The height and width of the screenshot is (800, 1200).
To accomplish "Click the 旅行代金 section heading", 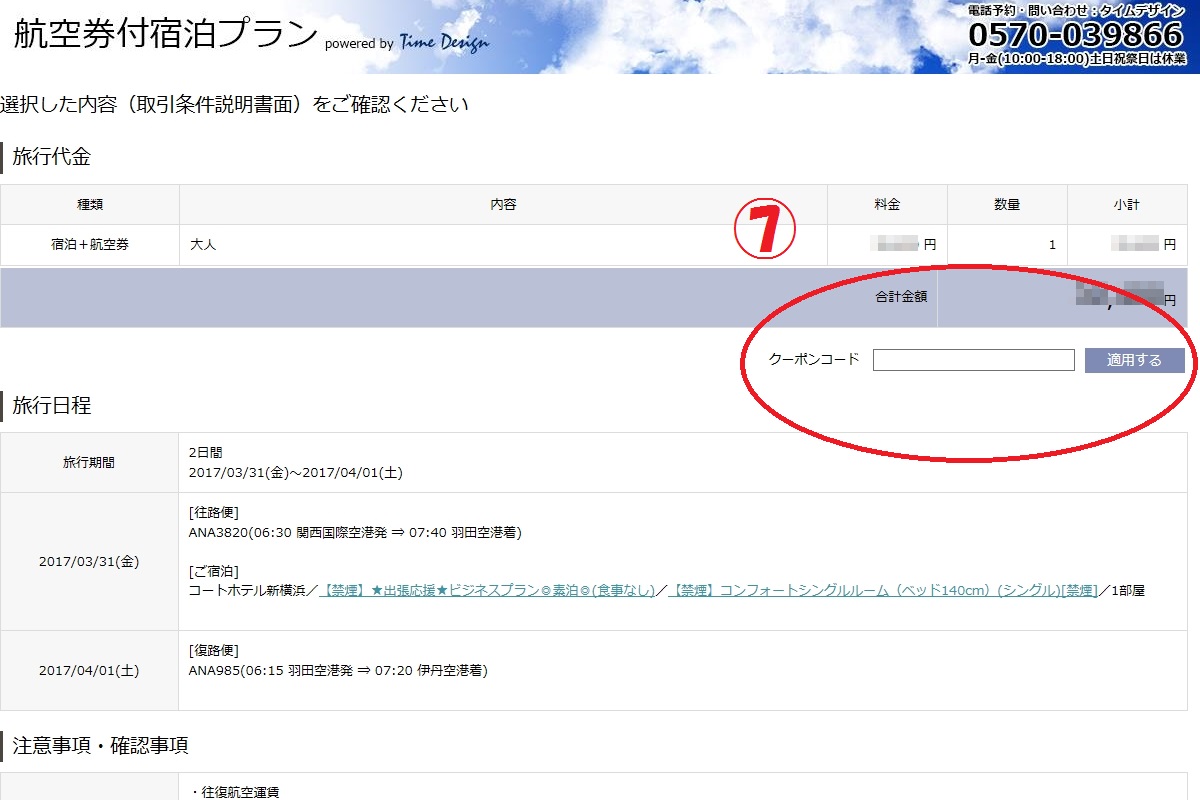I will coord(51,157).
